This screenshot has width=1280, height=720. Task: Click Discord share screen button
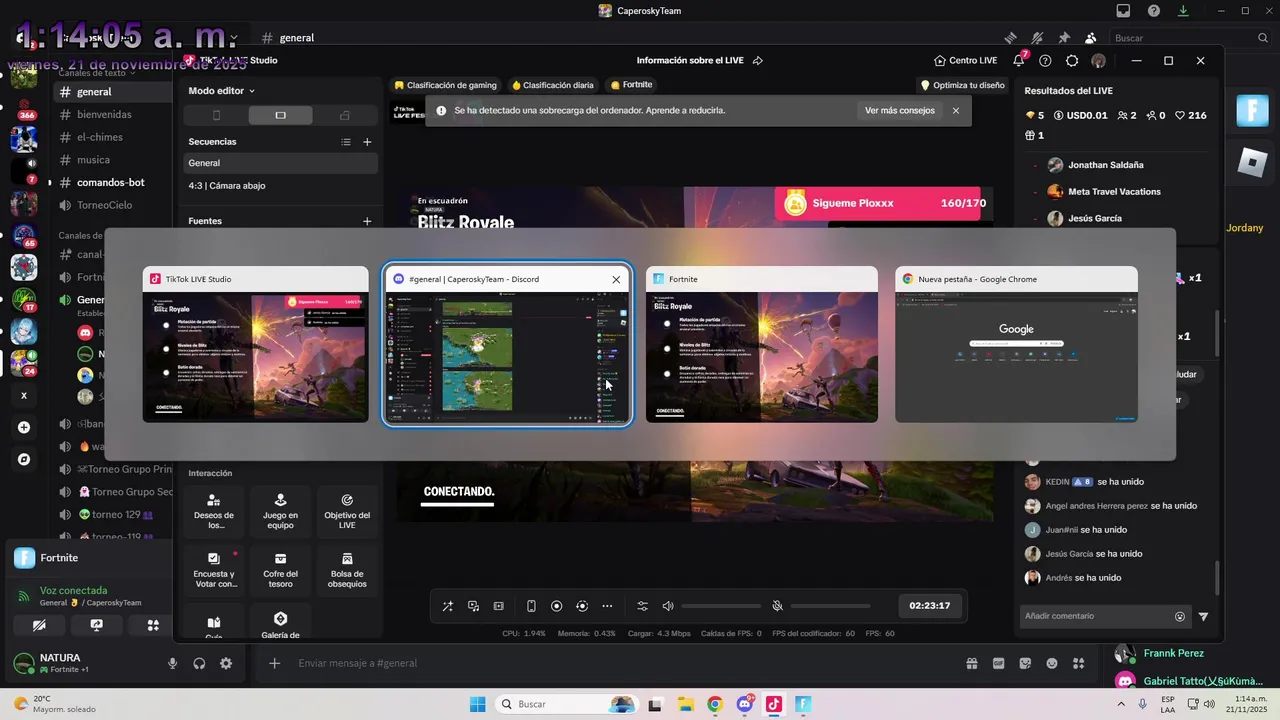click(96, 625)
